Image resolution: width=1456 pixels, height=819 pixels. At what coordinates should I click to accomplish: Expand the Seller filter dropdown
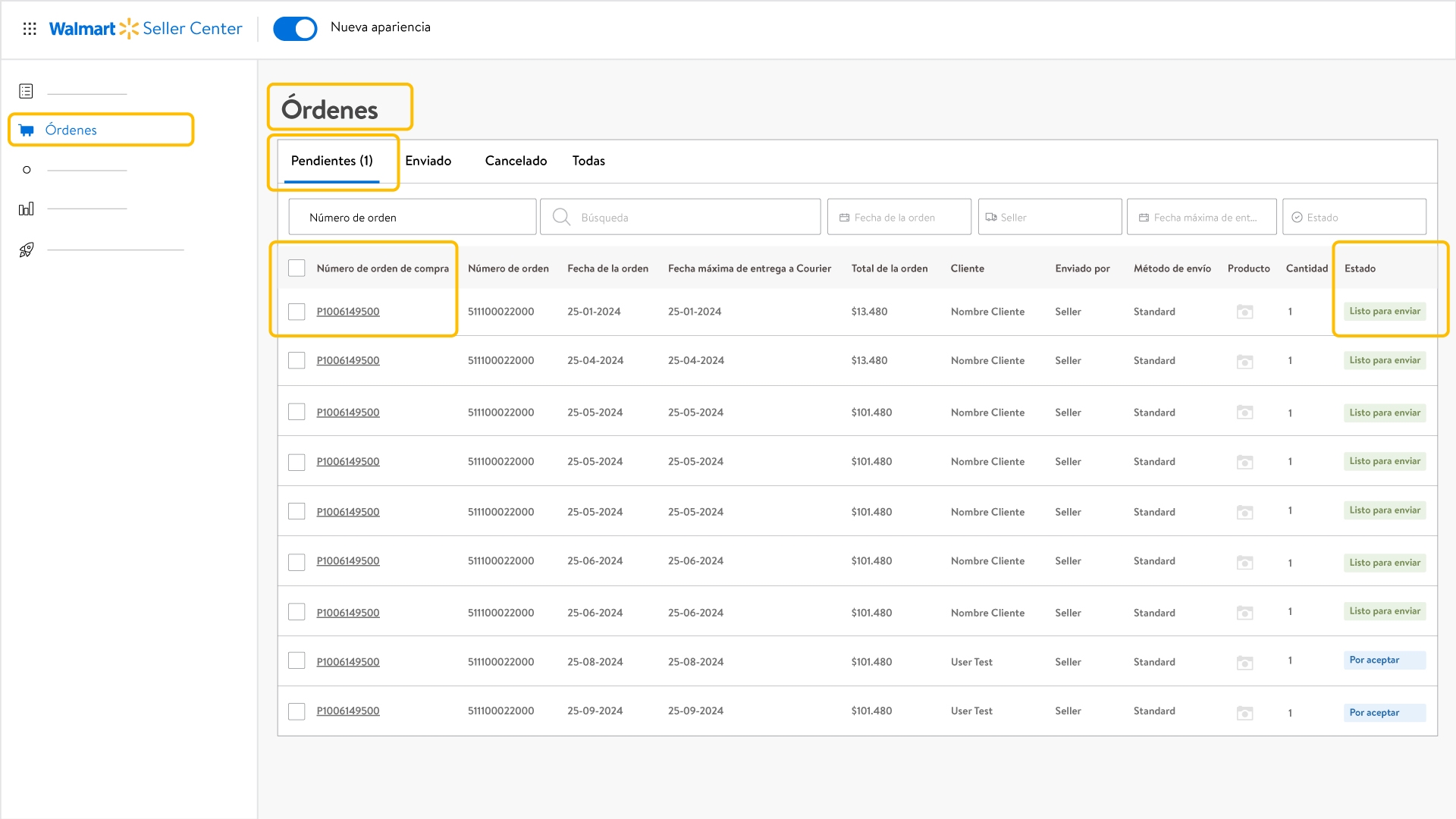coord(1050,217)
